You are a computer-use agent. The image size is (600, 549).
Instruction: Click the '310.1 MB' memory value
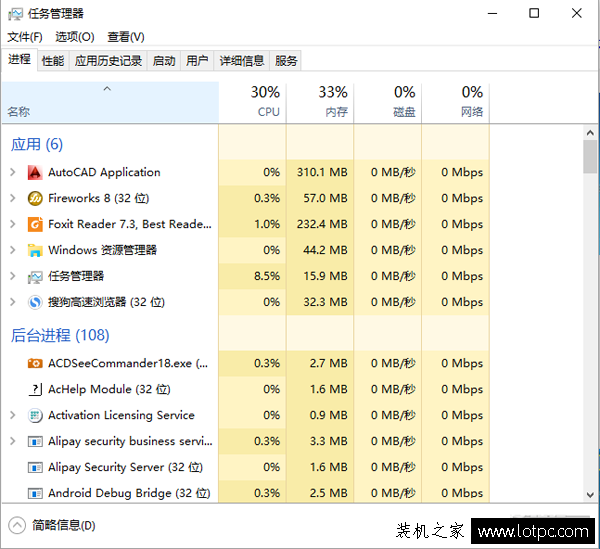322,173
